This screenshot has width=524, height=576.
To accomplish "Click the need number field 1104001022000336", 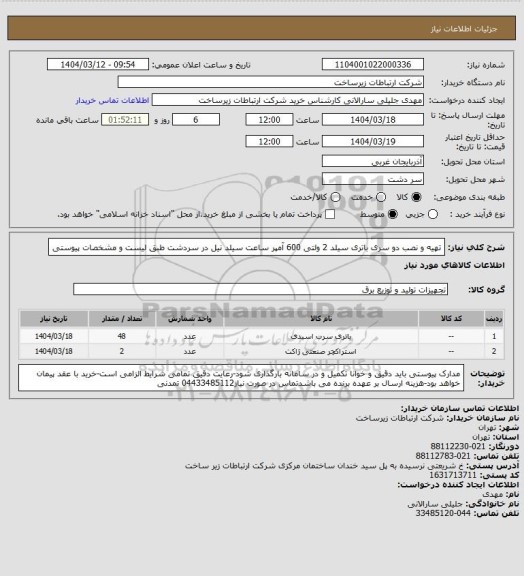I will (x=373, y=65).
